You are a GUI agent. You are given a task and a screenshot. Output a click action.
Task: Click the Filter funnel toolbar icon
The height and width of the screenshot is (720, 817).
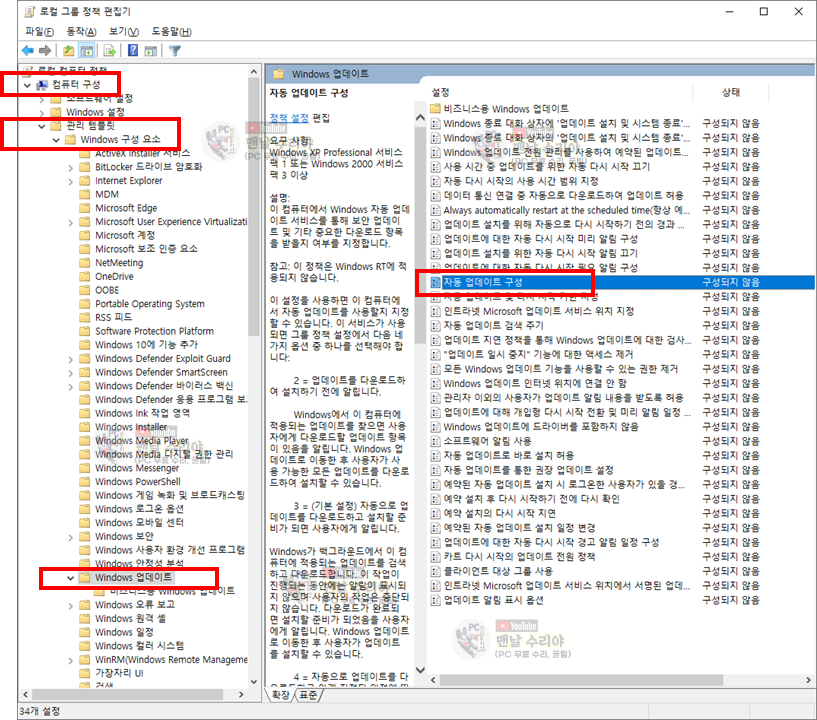175,51
